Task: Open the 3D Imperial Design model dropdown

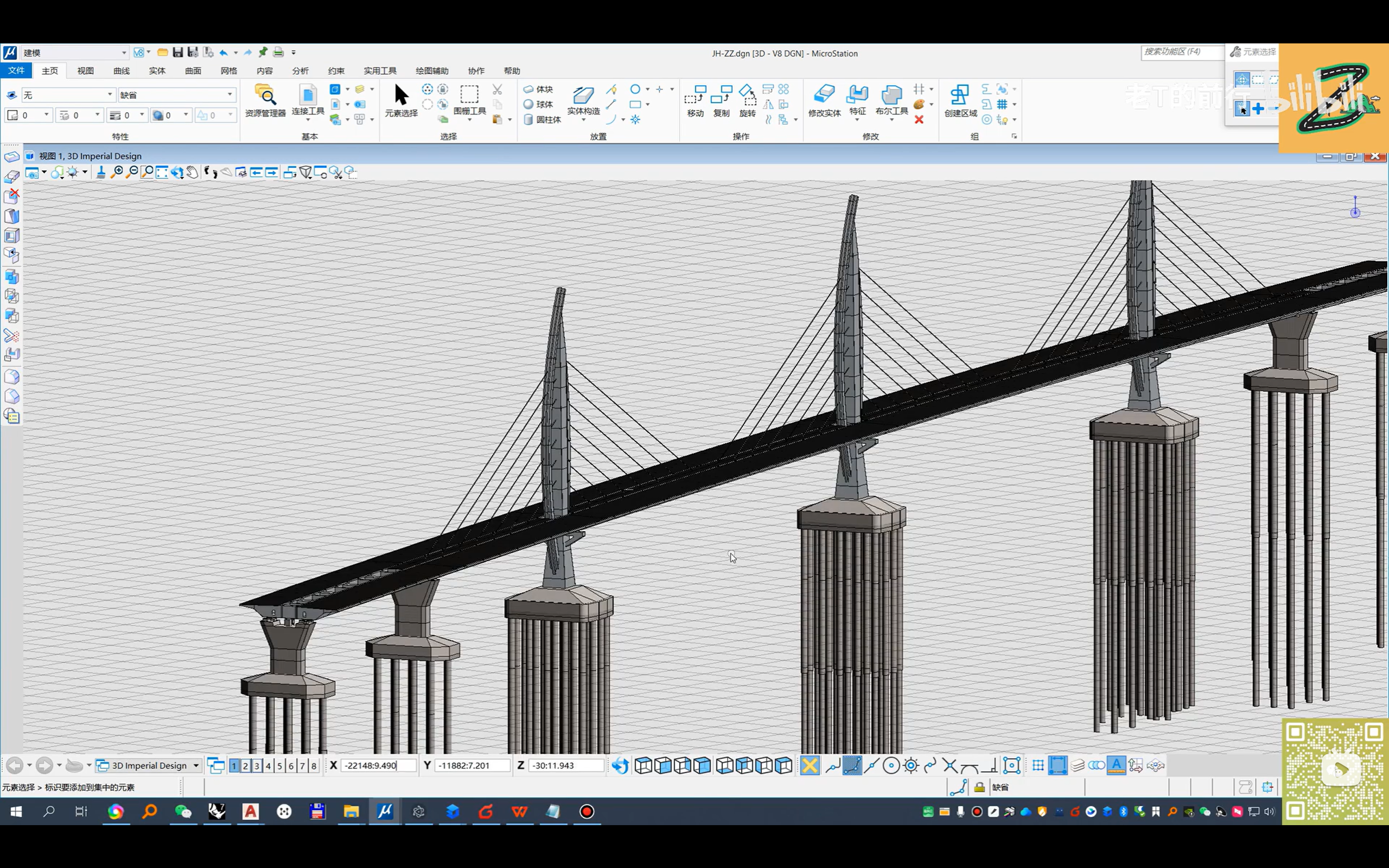Action: click(x=196, y=765)
